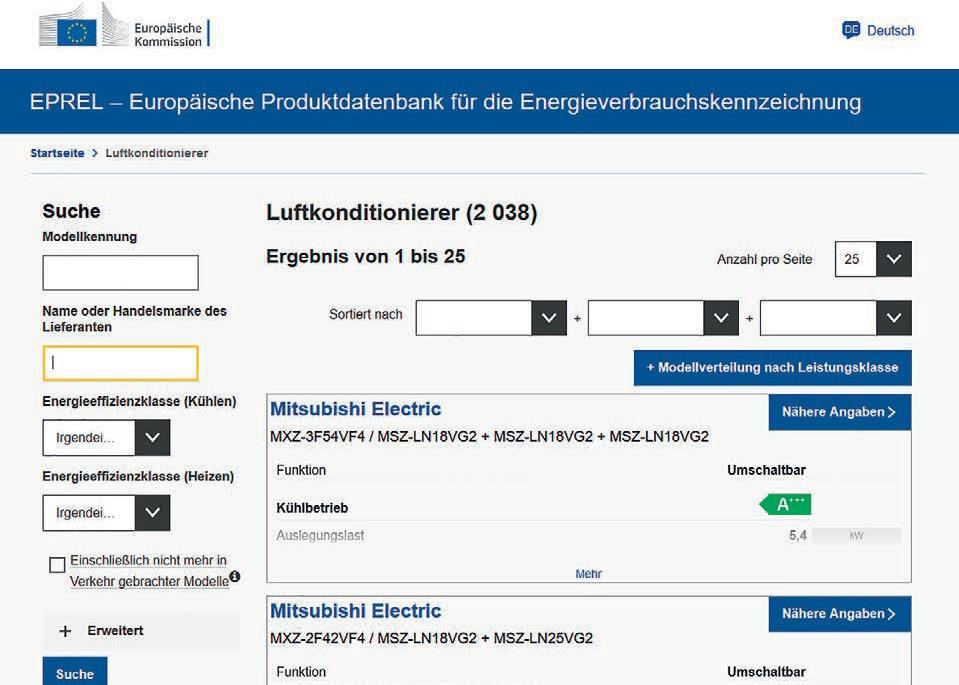
Task: Expand the Erweitert section
Action: tap(141, 631)
